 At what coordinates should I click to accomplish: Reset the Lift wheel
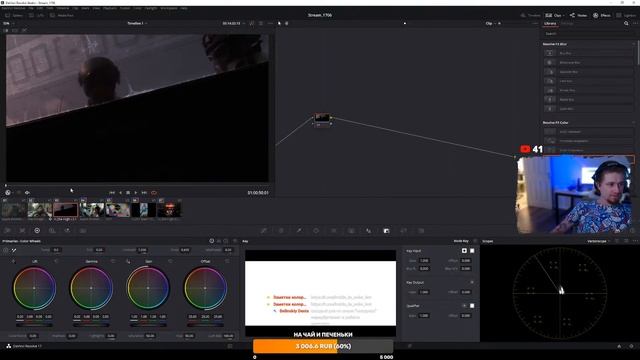(56, 261)
